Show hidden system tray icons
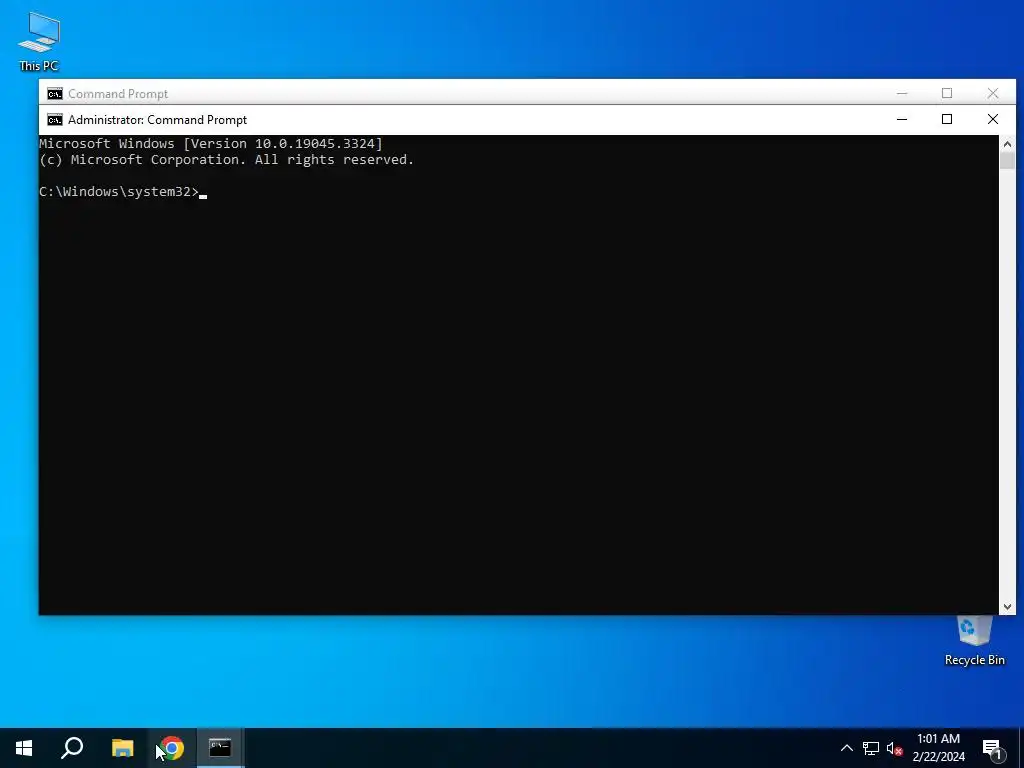 tap(846, 748)
